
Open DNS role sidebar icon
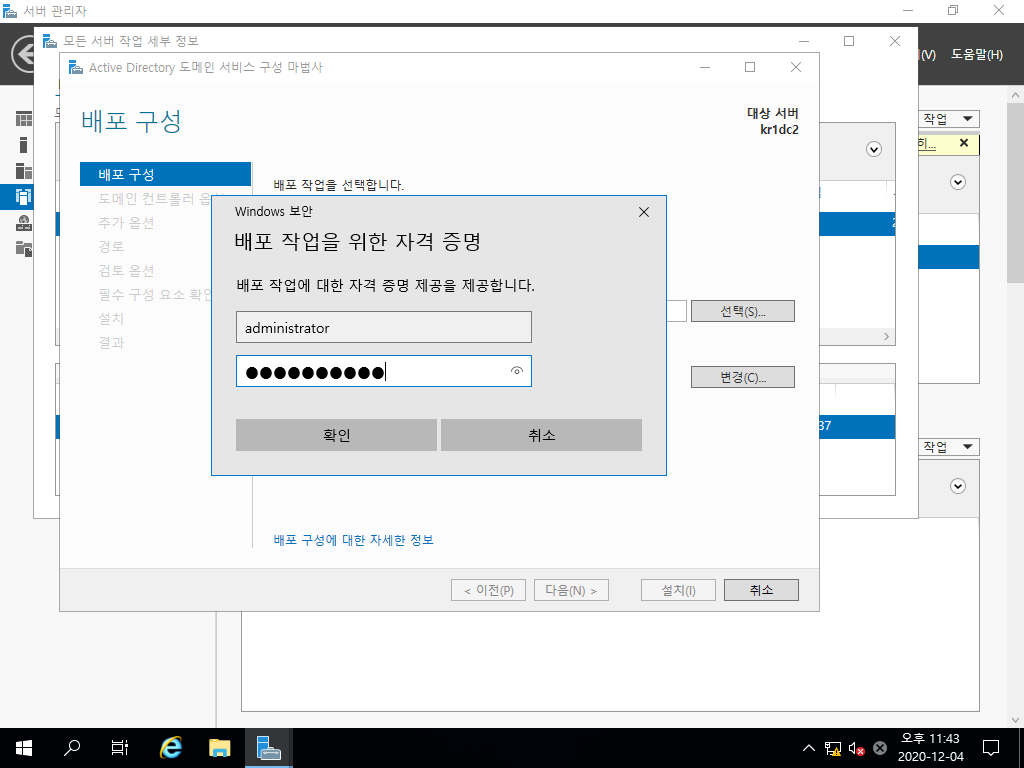pos(24,223)
